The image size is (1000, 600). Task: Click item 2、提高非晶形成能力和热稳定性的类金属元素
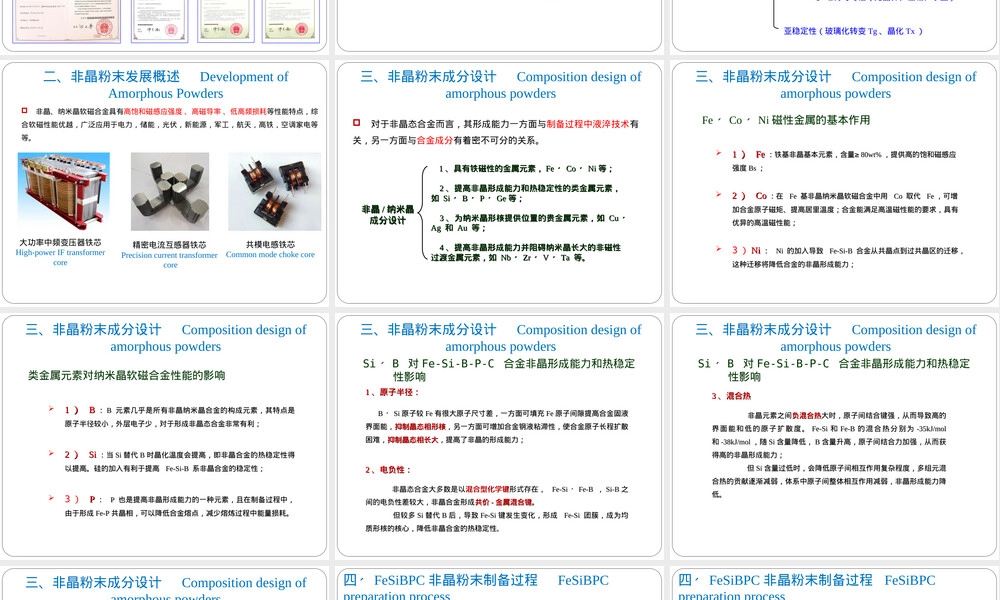[x=525, y=193]
